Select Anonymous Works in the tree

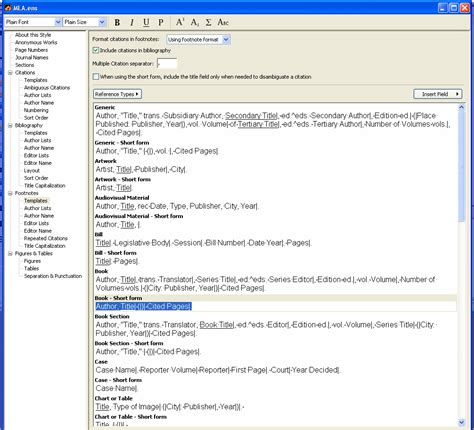[x=36, y=42]
